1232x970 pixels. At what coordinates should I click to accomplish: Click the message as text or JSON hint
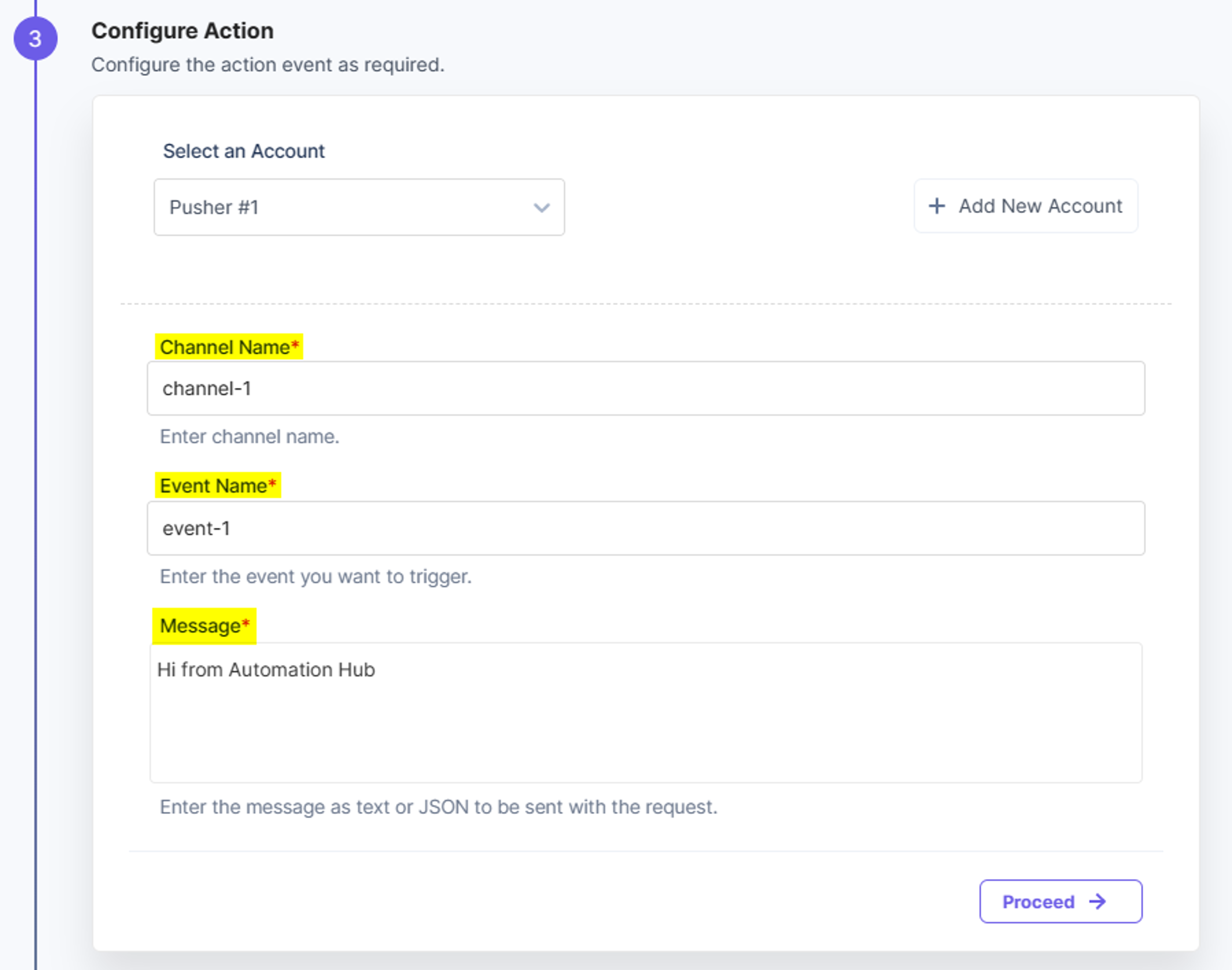[438, 807]
